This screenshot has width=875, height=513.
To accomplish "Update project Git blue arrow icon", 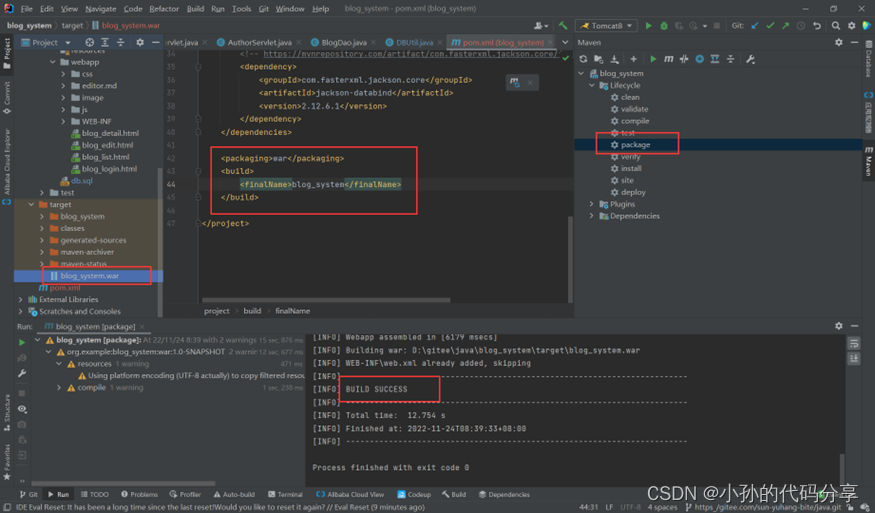I will coord(755,26).
